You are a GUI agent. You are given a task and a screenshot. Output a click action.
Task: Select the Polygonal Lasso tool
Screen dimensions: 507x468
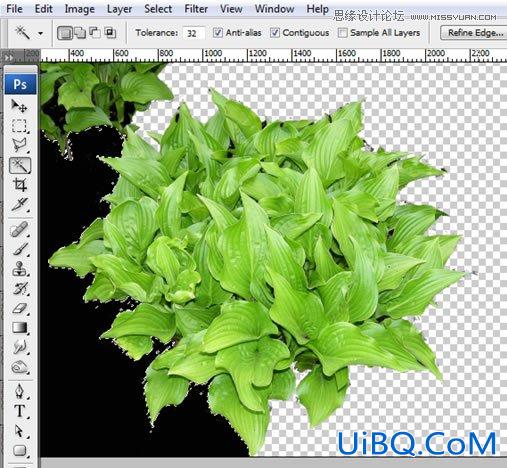[x=19, y=145]
